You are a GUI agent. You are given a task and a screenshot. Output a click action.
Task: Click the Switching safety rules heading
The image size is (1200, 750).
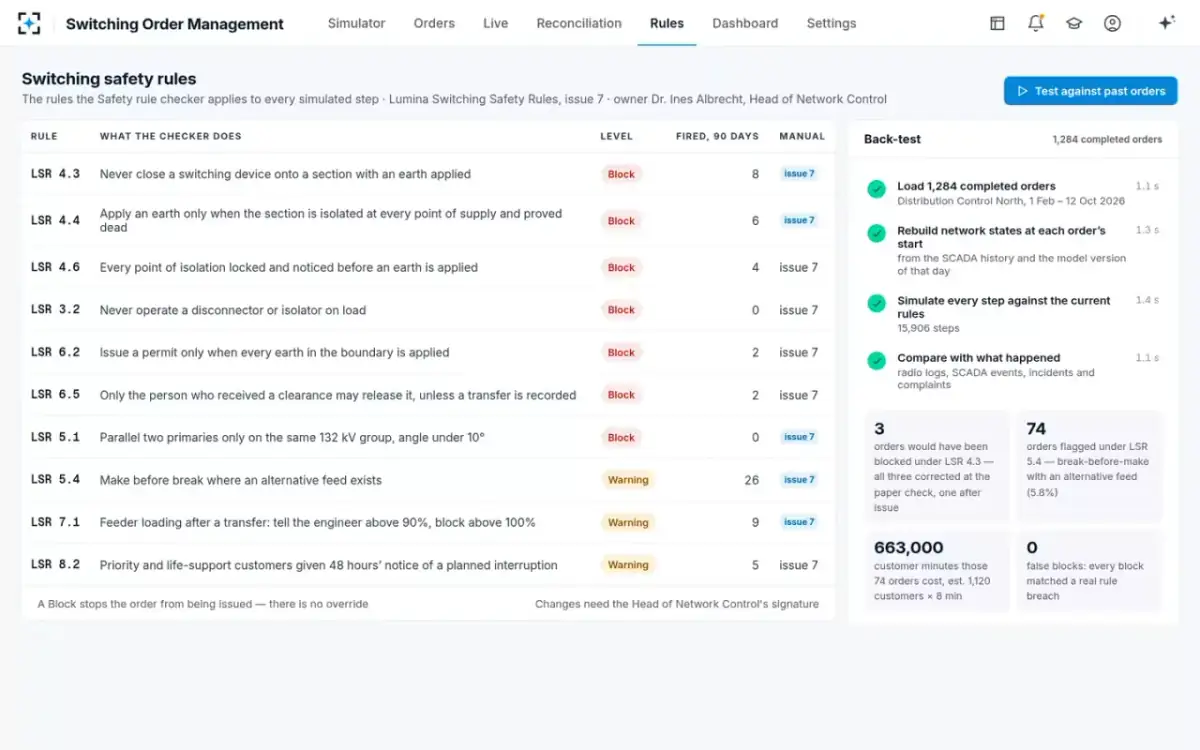click(x=109, y=79)
